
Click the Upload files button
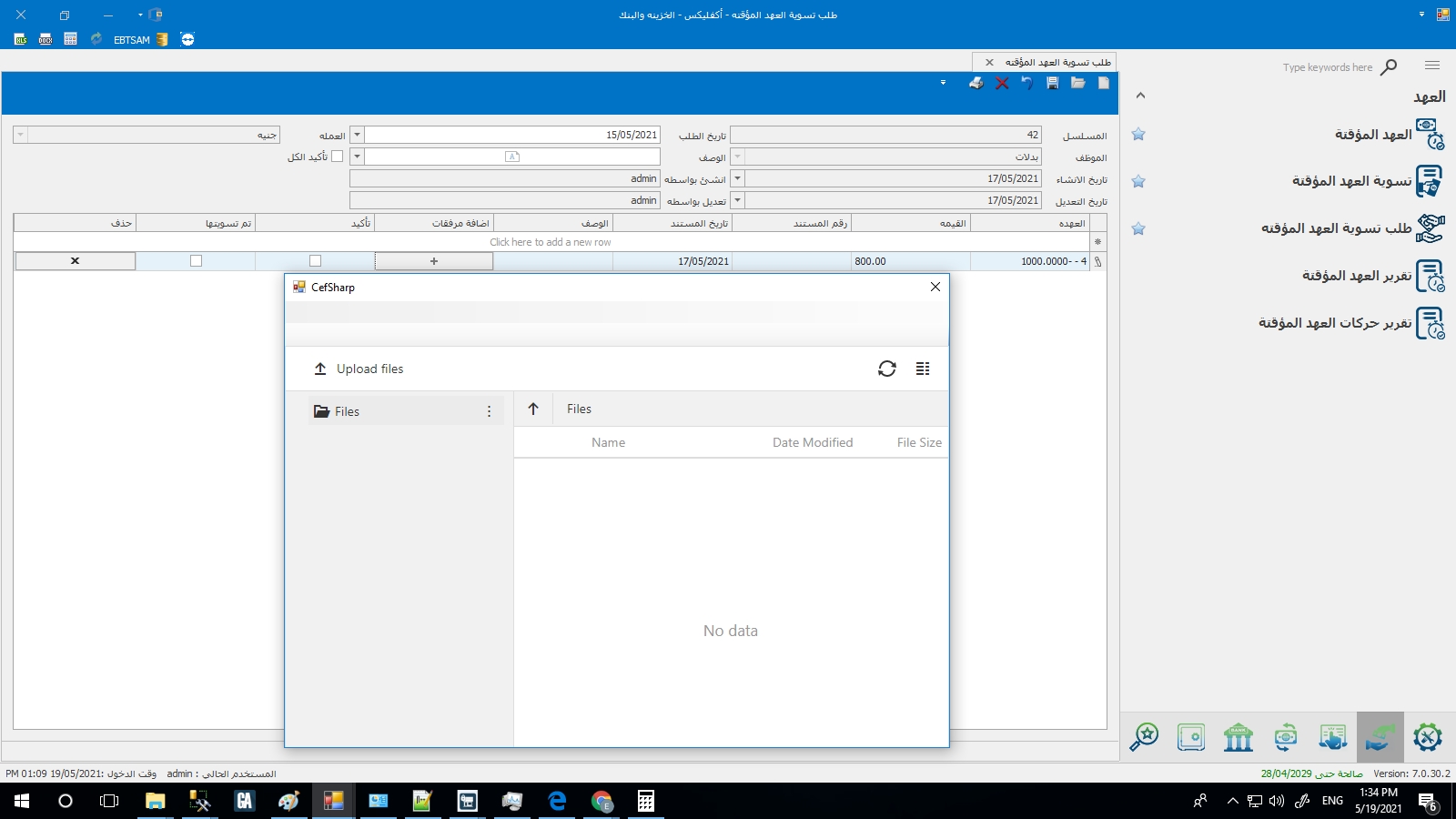[359, 369]
